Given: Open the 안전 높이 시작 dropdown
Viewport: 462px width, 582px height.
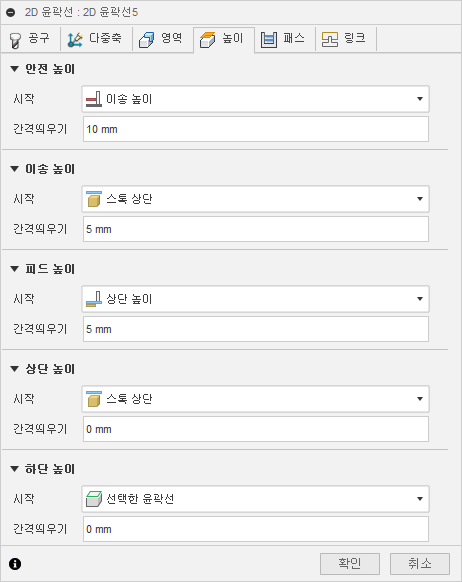Looking at the screenshot, I should point(255,99).
